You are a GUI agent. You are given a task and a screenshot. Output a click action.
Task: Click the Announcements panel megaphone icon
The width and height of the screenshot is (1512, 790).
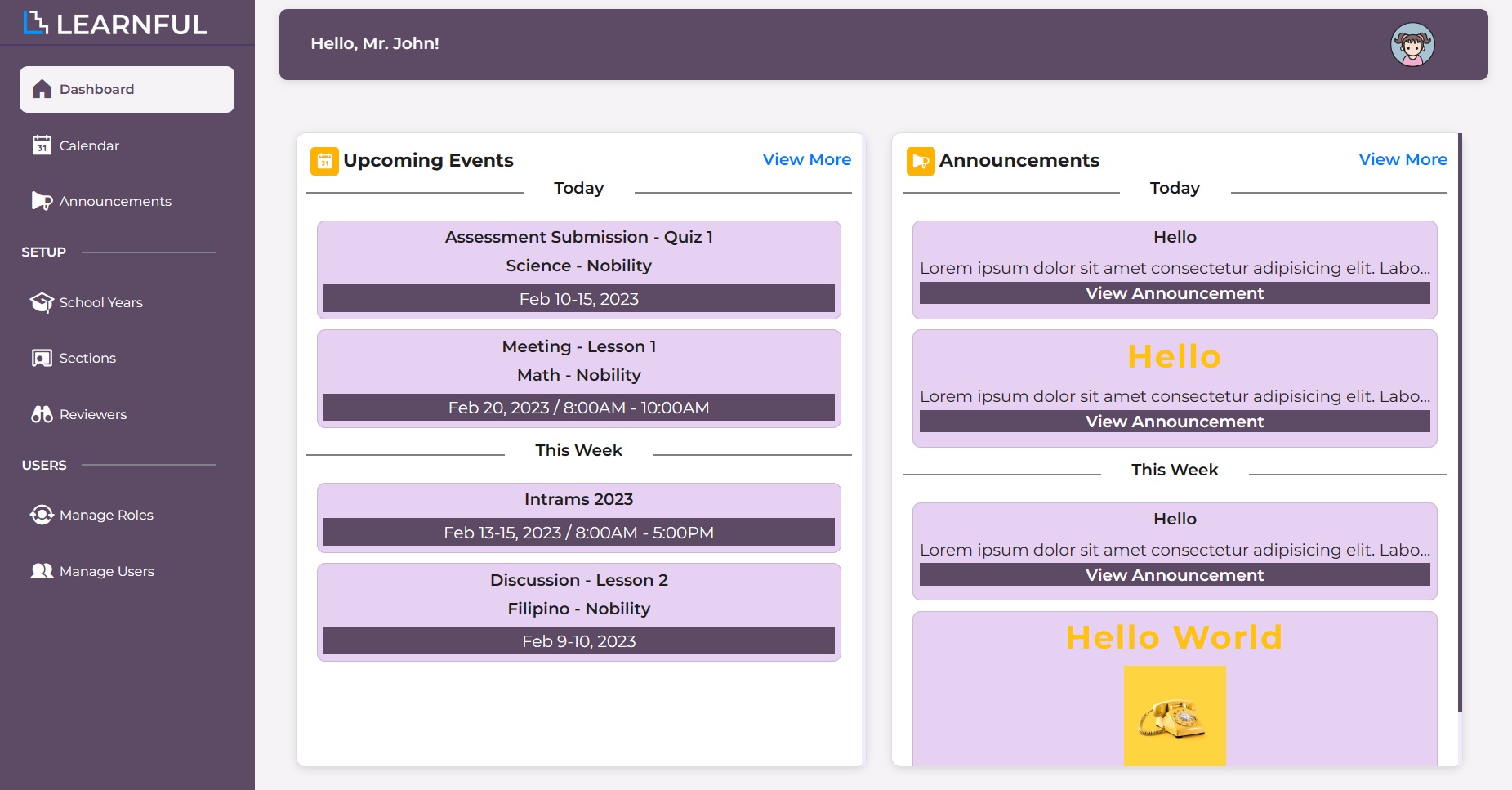921,161
